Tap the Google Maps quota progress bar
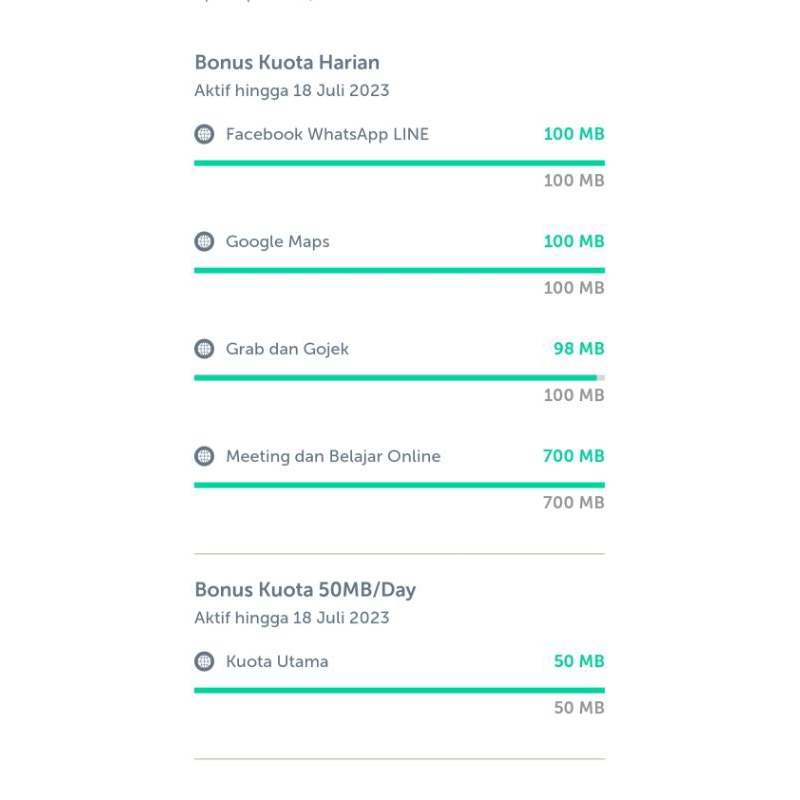800x800 pixels. point(399,270)
